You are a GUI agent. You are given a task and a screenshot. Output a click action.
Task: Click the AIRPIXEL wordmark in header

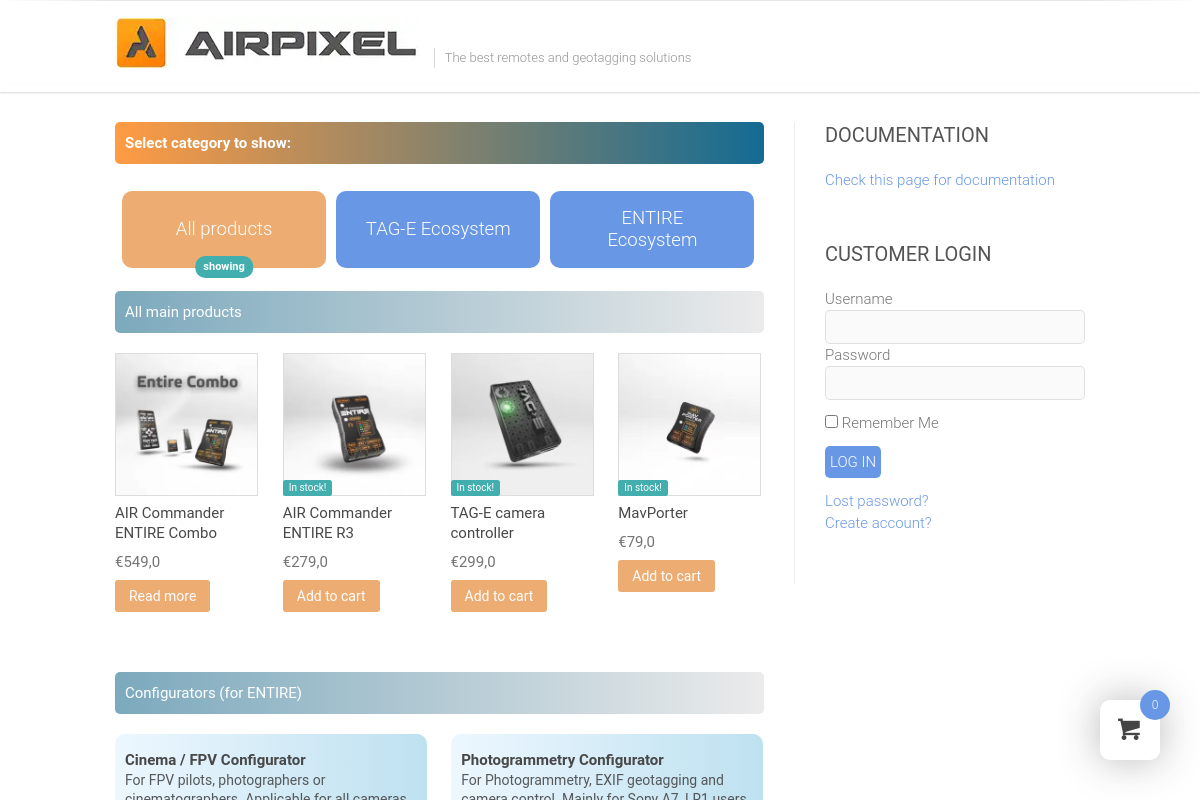click(300, 44)
